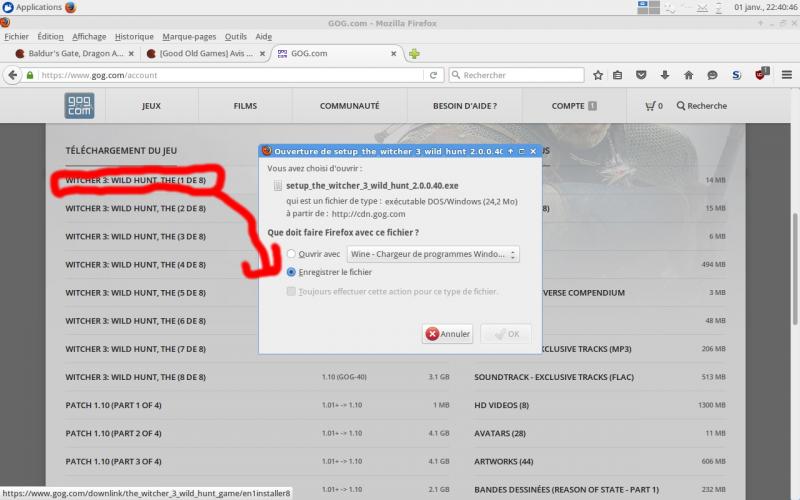The width and height of the screenshot is (800, 500).
Task: Download Avatars (28)
Action: (x=500, y=433)
